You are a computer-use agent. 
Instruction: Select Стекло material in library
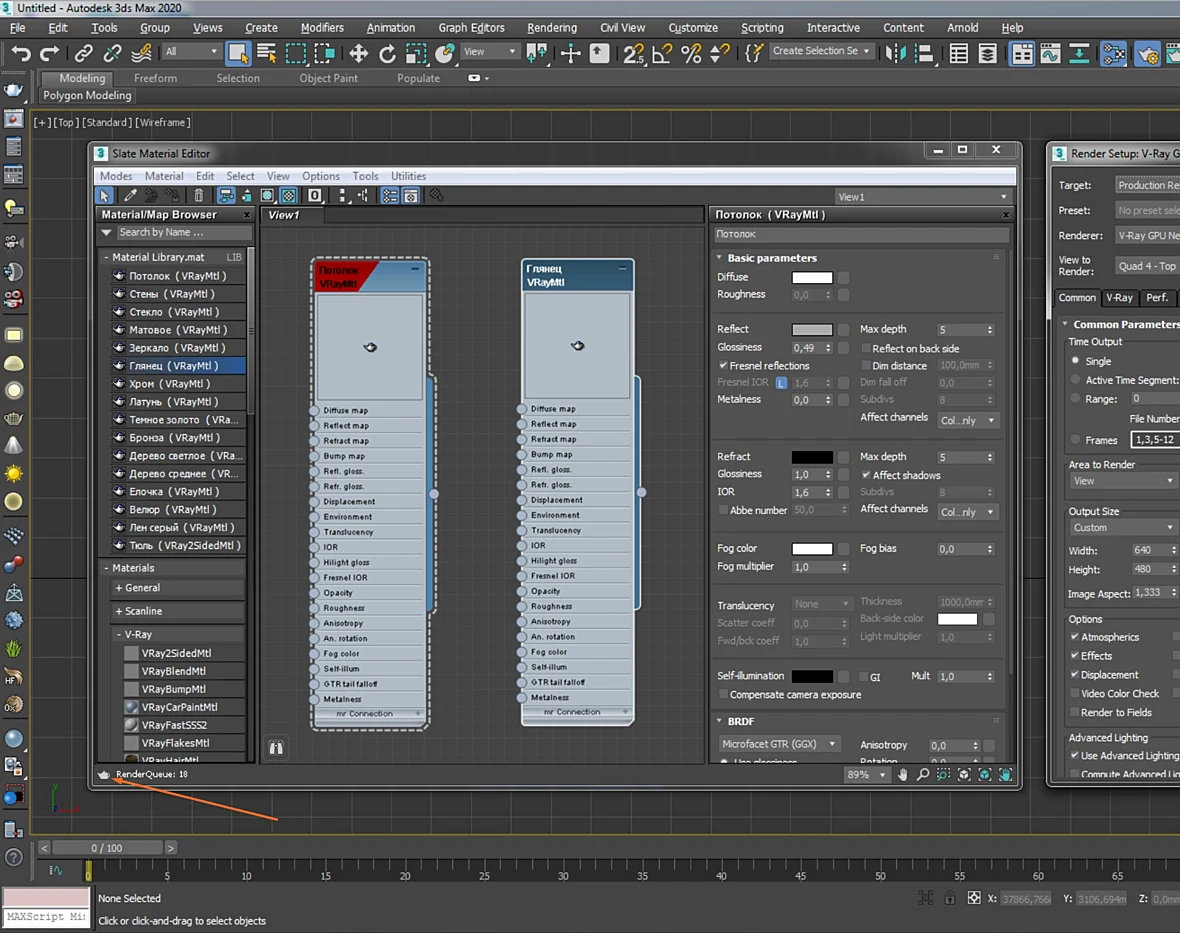pyautogui.click(x=178, y=312)
